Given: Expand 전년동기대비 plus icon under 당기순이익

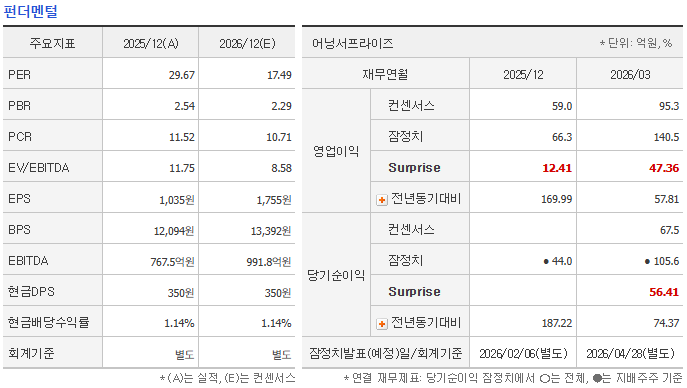Looking at the screenshot, I should pyautogui.click(x=382, y=324).
